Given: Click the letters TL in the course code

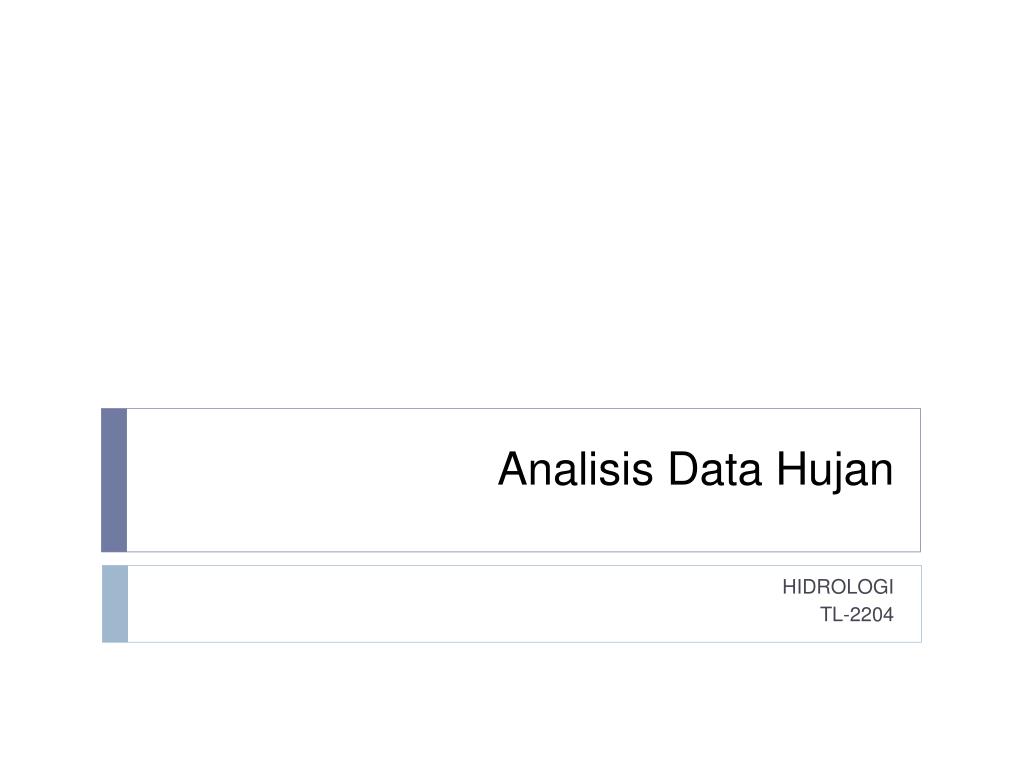Looking at the screenshot, I should (831, 615).
